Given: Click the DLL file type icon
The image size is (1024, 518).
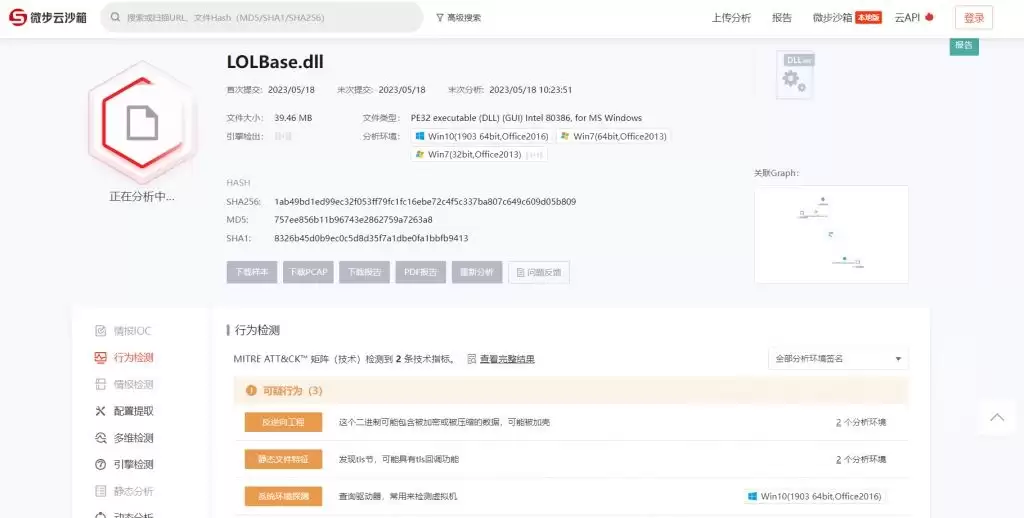Looking at the screenshot, I should click(795, 75).
